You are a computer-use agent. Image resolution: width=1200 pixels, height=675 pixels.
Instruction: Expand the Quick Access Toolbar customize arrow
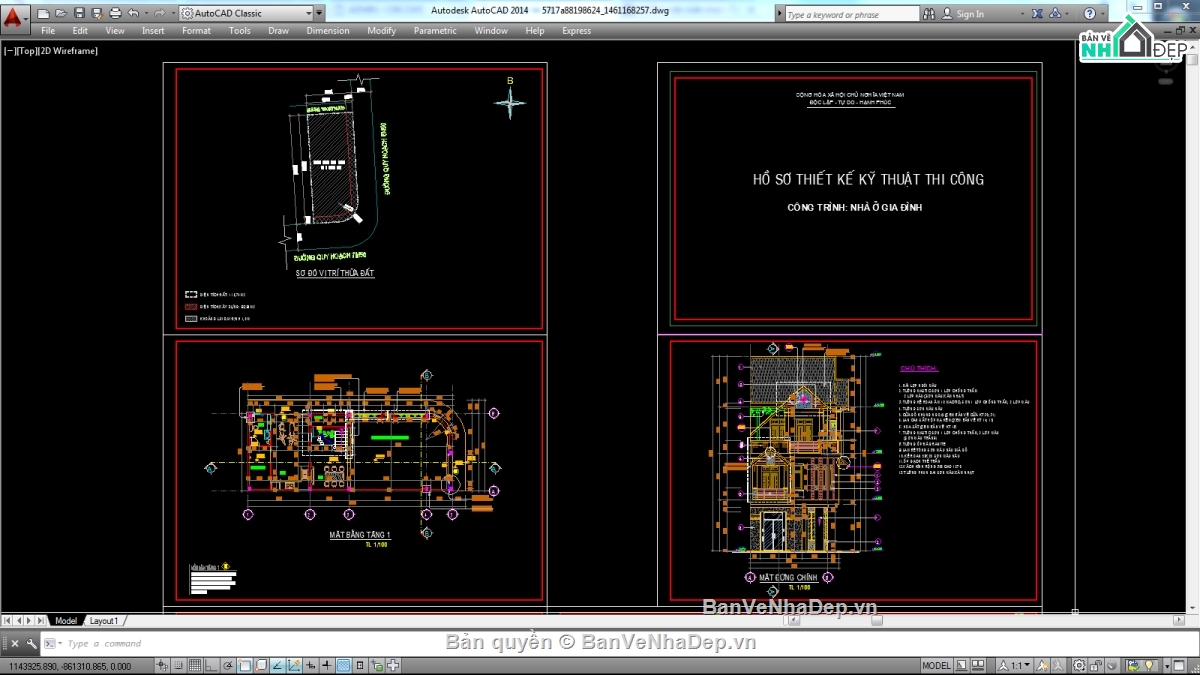(x=319, y=14)
